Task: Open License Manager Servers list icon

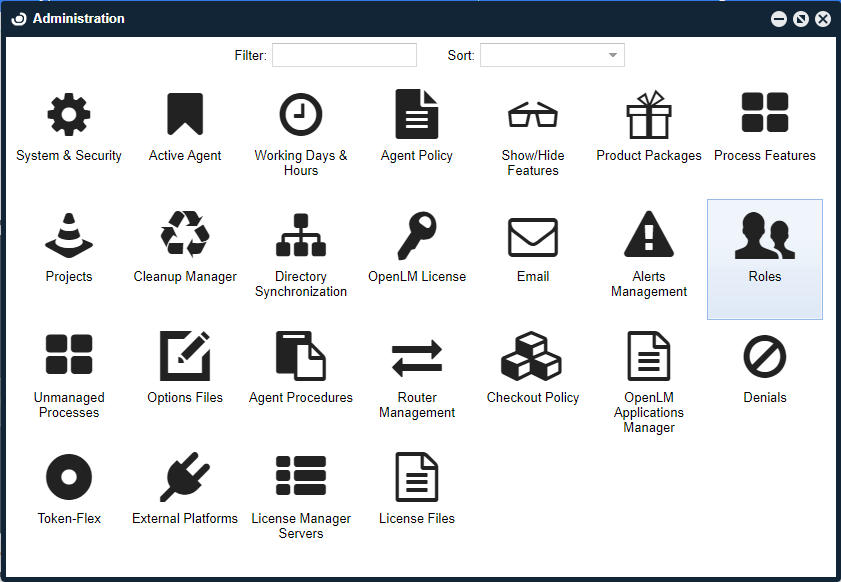Action: click(301, 478)
